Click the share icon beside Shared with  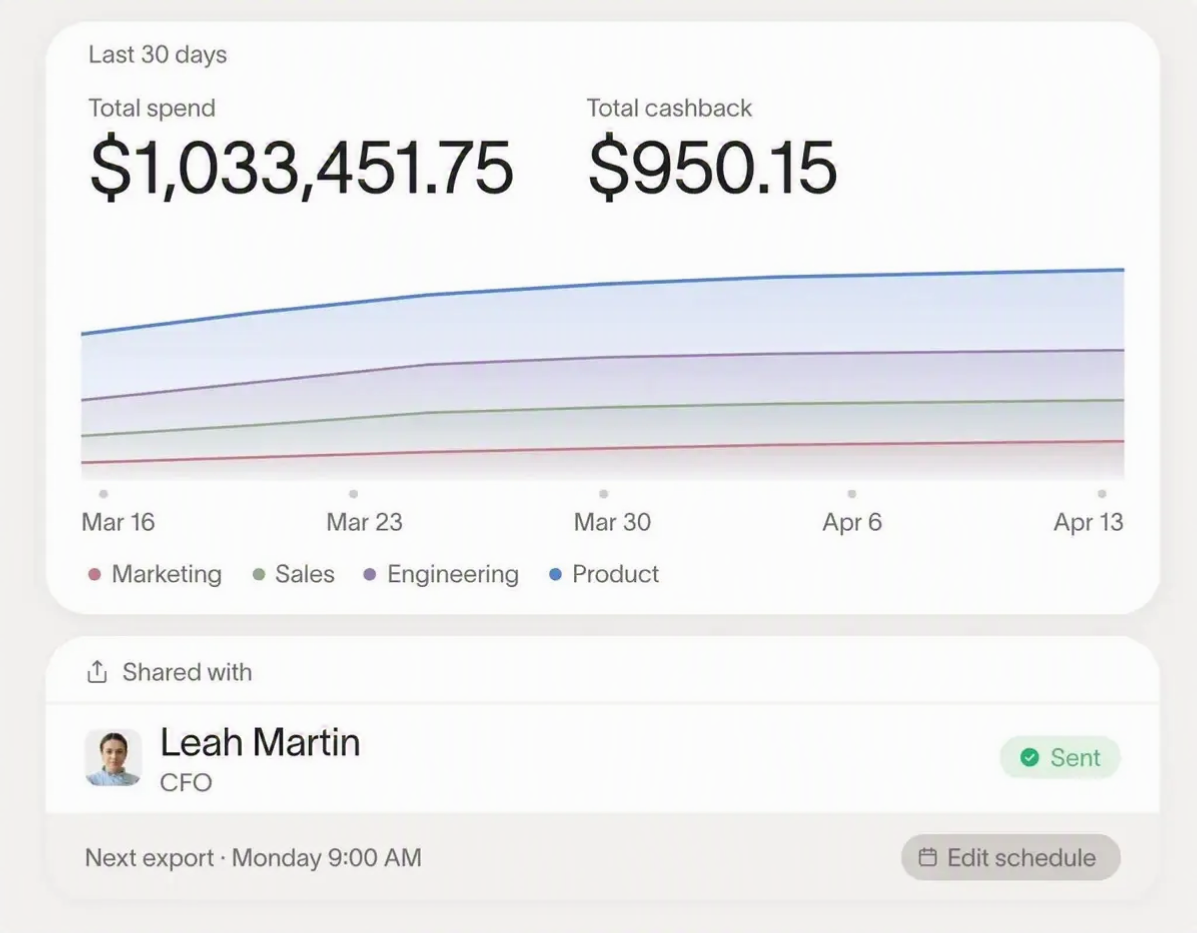coord(97,672)
